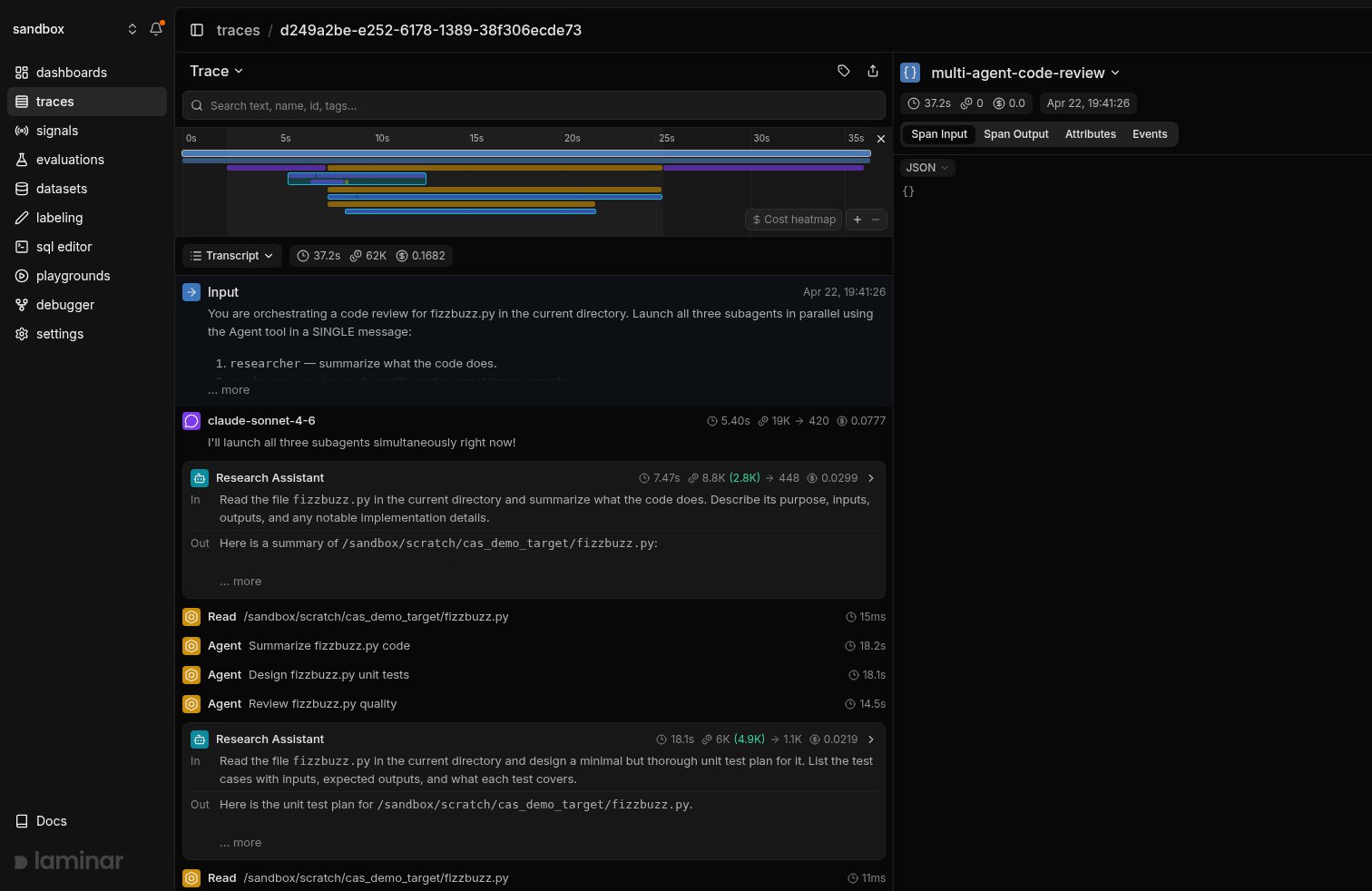Click the Docs book icon
The width and height of the screenshot is (1372, 891).
coord(22,821)
